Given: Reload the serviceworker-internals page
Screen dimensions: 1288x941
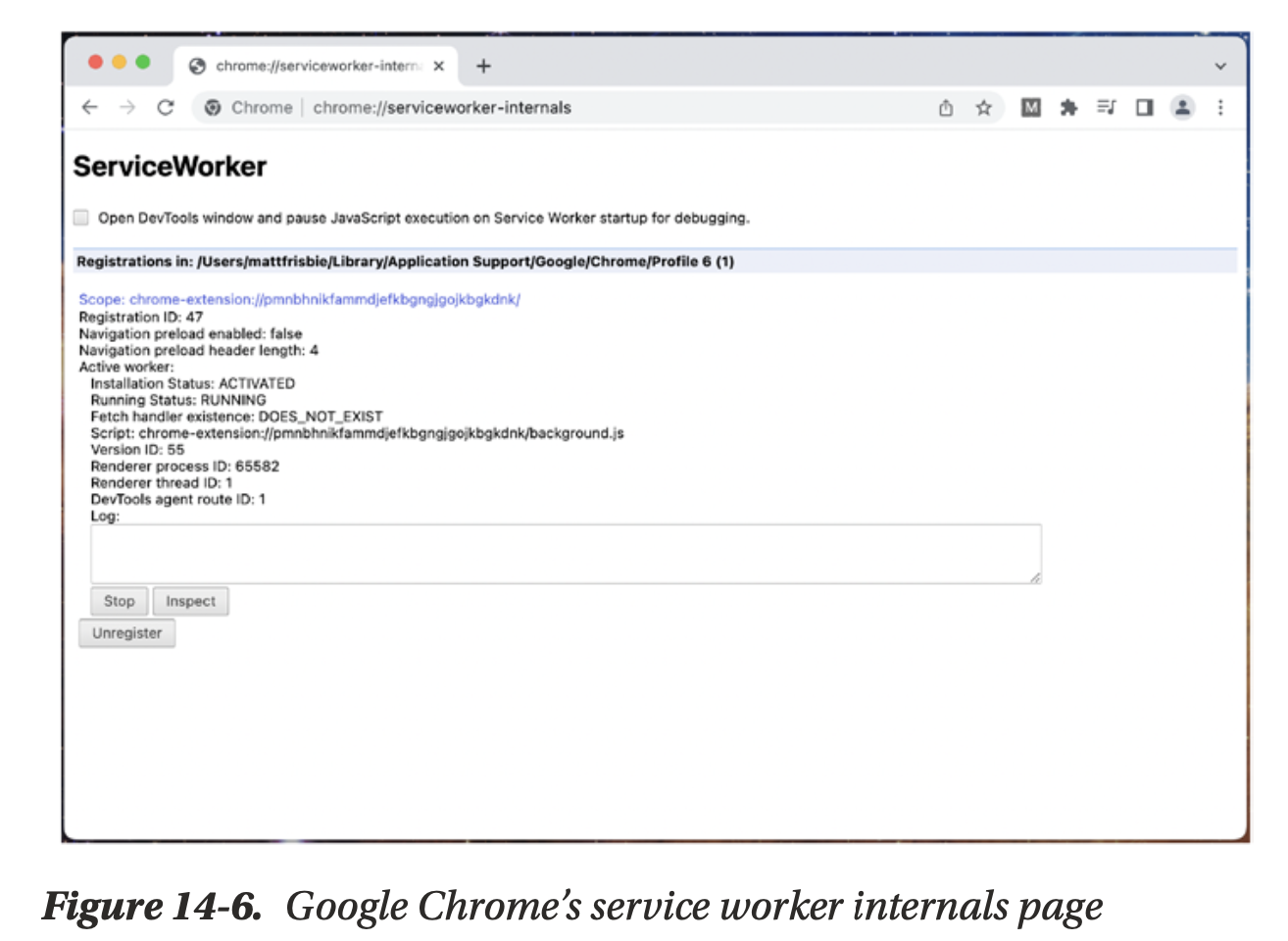Looking at the screenshot, I should point(166,108).
